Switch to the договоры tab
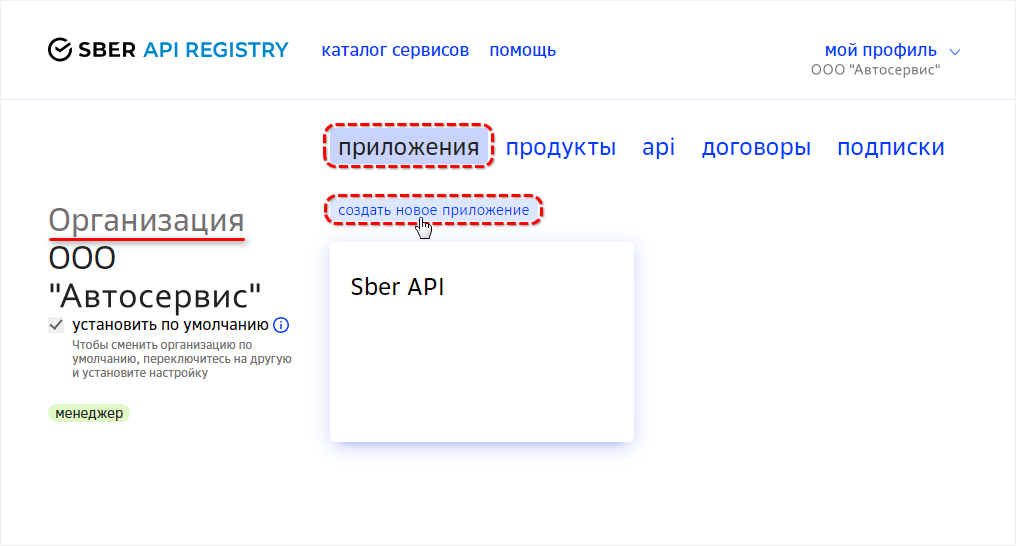 (x=756, y=147)
